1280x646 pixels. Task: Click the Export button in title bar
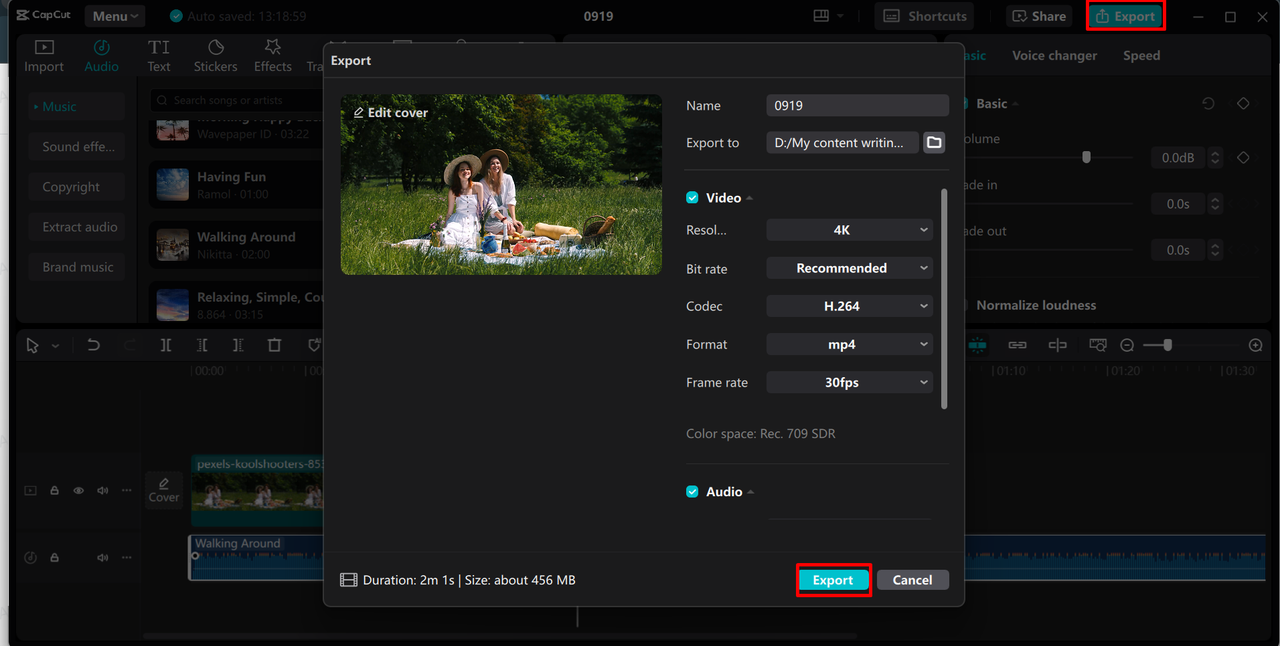click(x=1125, y=16)
